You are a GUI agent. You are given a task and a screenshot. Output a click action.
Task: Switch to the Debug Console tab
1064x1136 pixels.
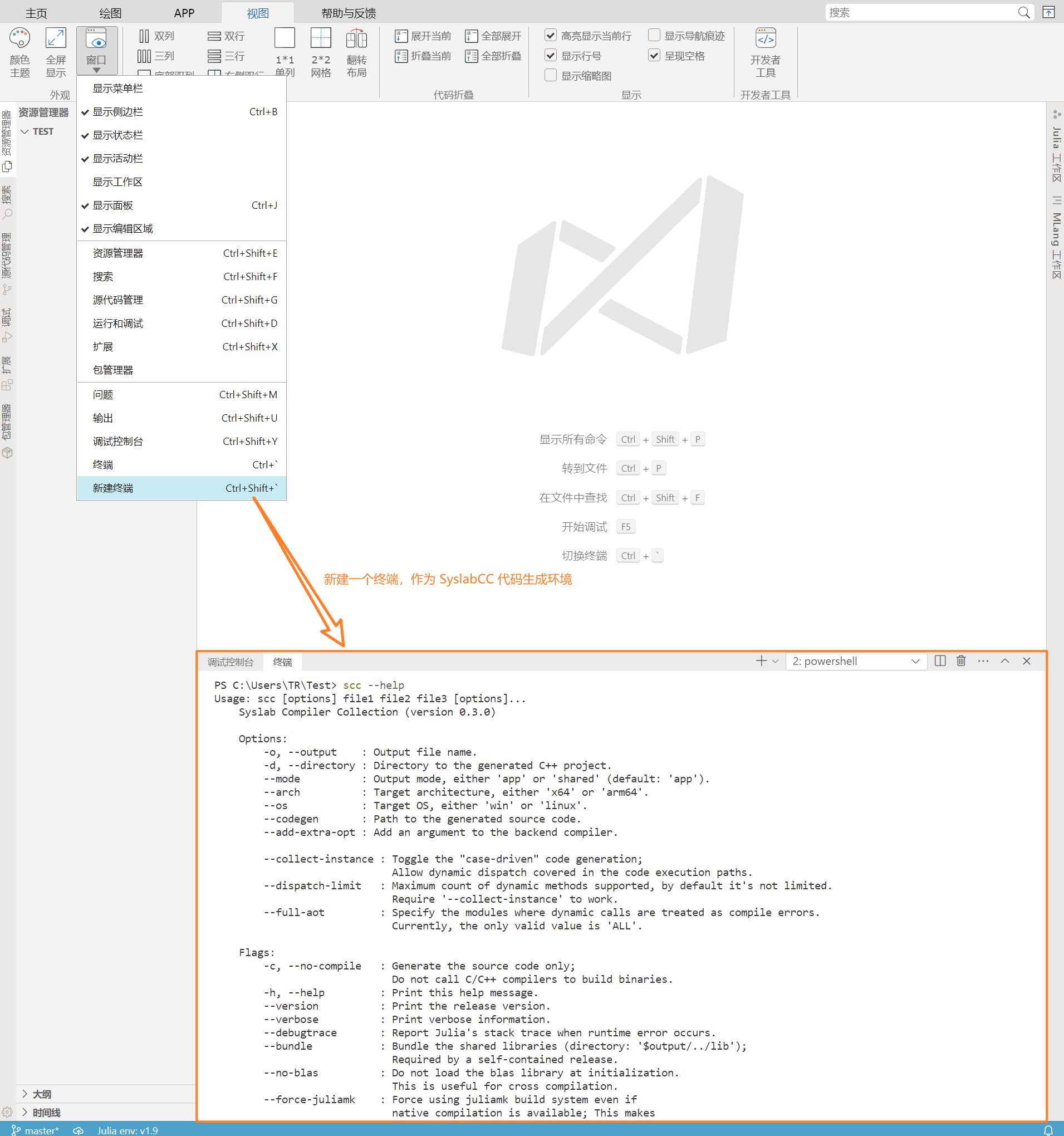click(231, 662)
